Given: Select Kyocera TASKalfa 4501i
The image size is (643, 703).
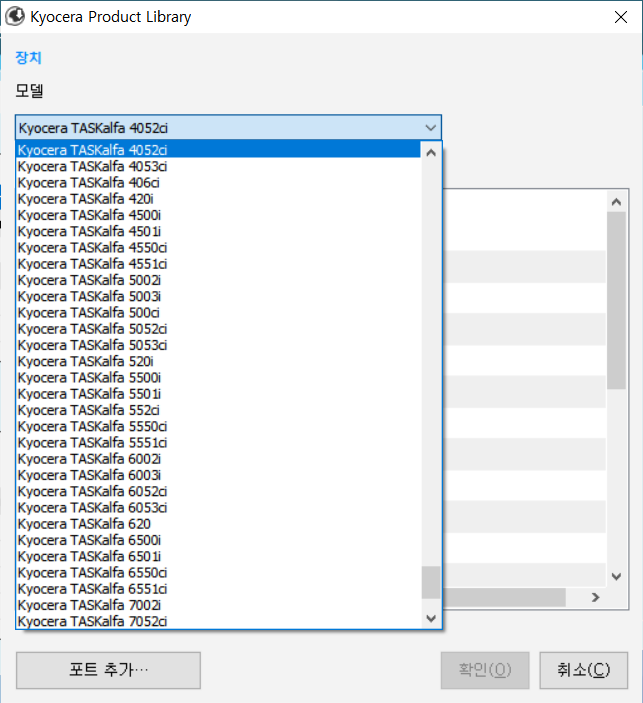Looking at the screenshot, I should (218, 231).
